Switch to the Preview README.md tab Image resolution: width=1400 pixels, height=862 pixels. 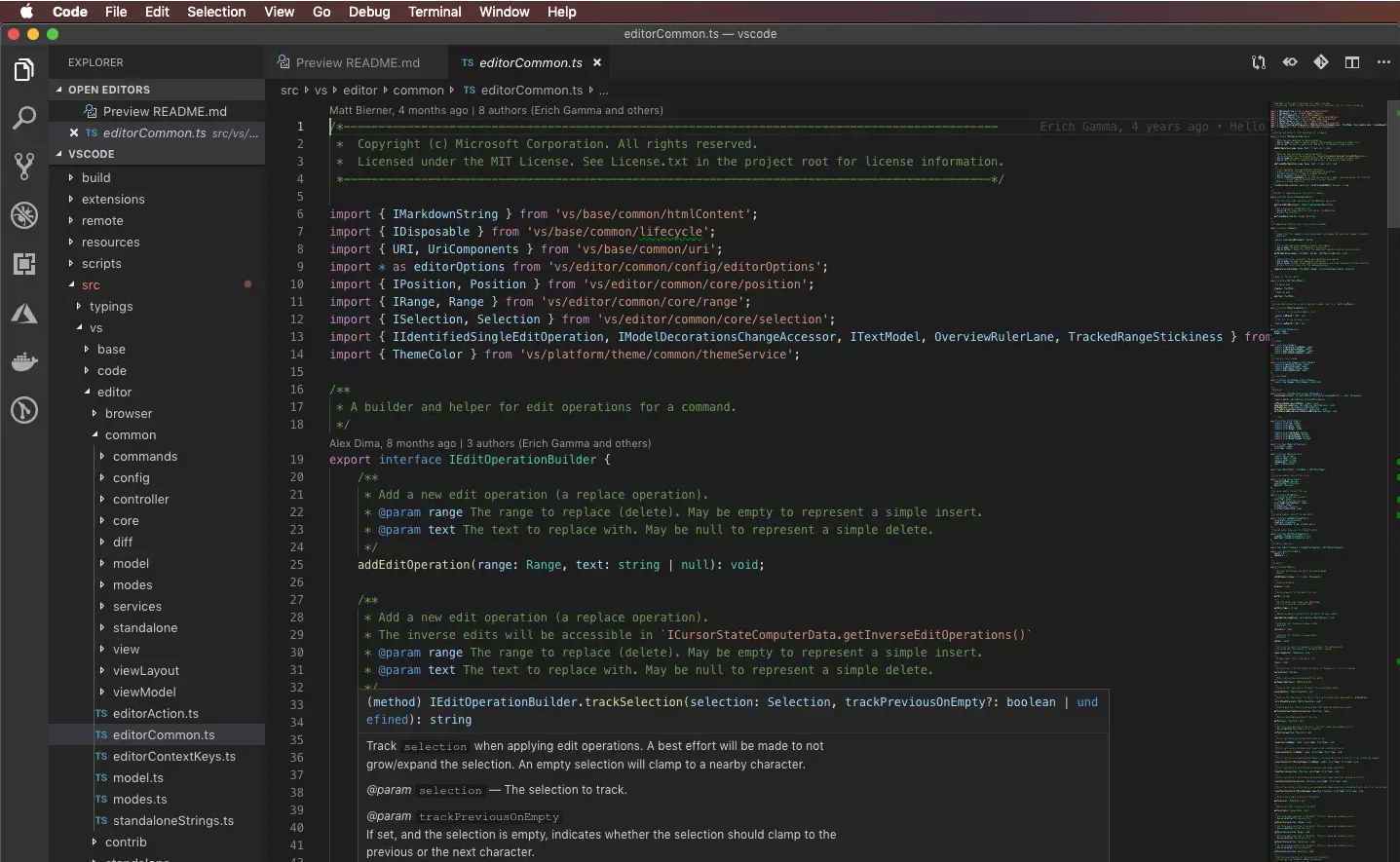(357, 63)
